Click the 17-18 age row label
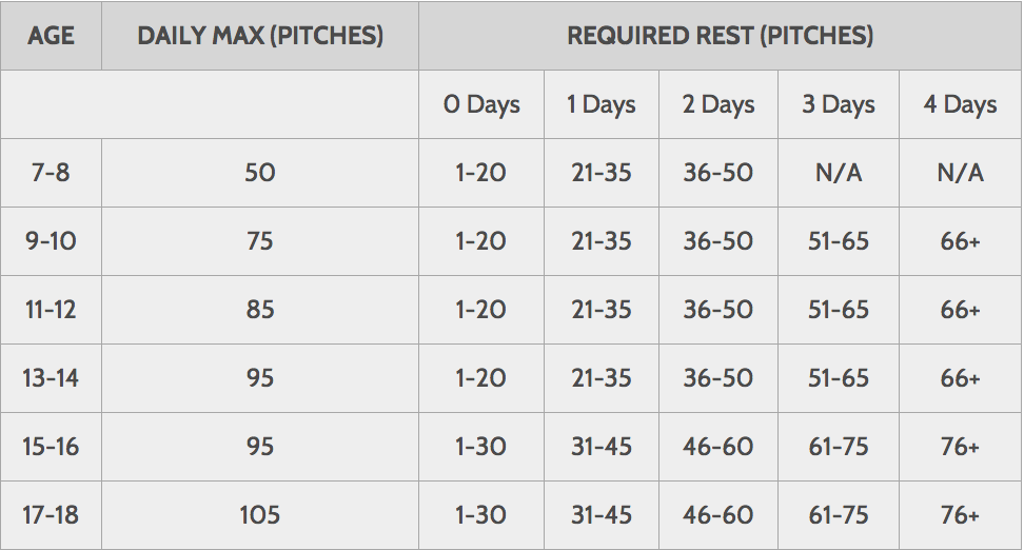The width and height of the screenshot is (1024, 550). (x=51, y=516)
